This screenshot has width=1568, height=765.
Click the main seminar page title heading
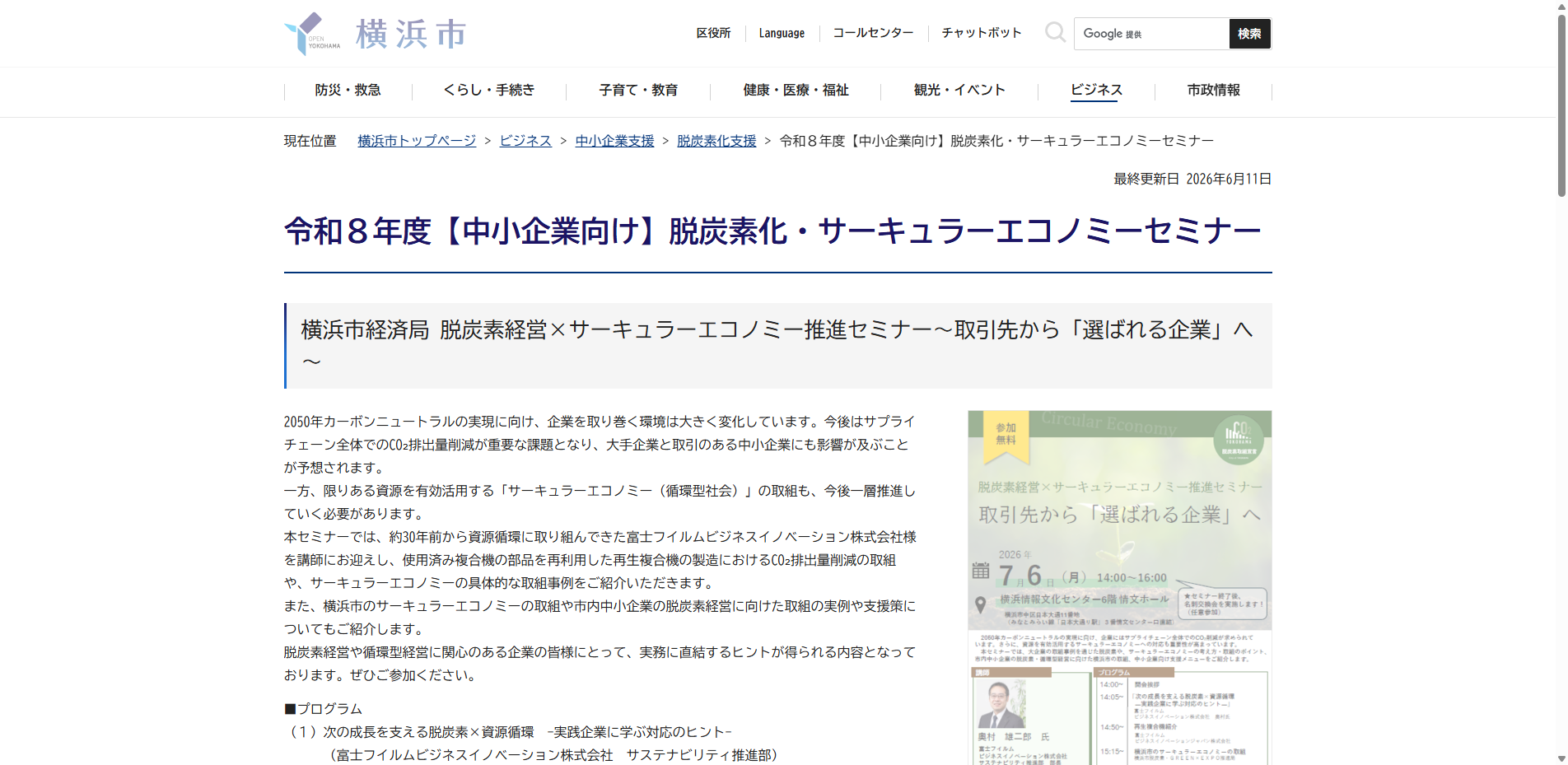772,231
